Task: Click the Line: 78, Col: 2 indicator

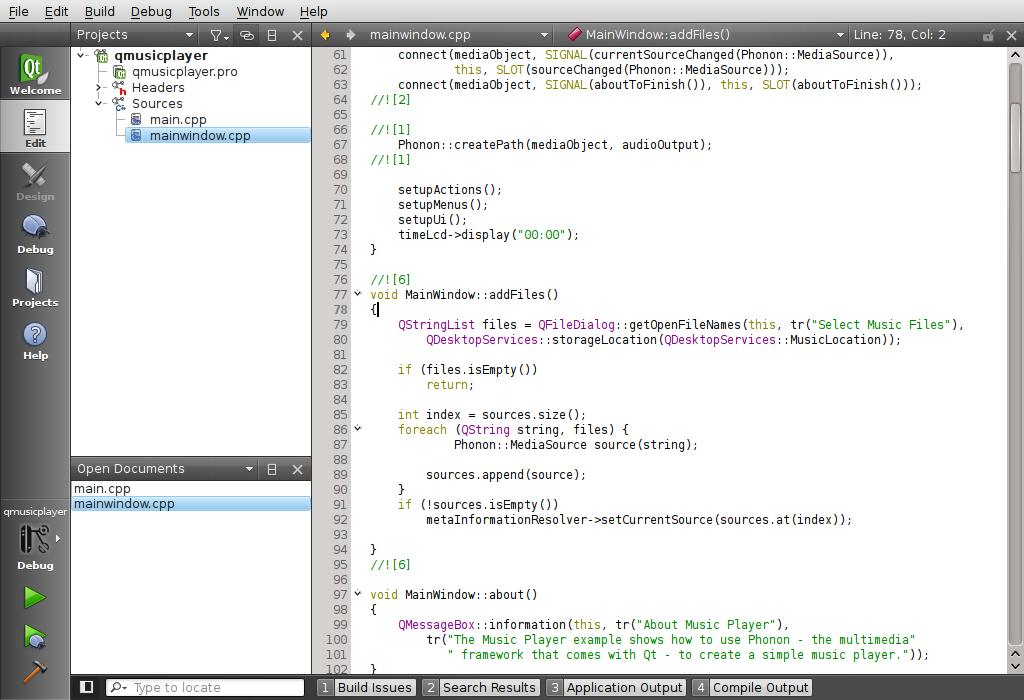Action: [x=899, y=35]
